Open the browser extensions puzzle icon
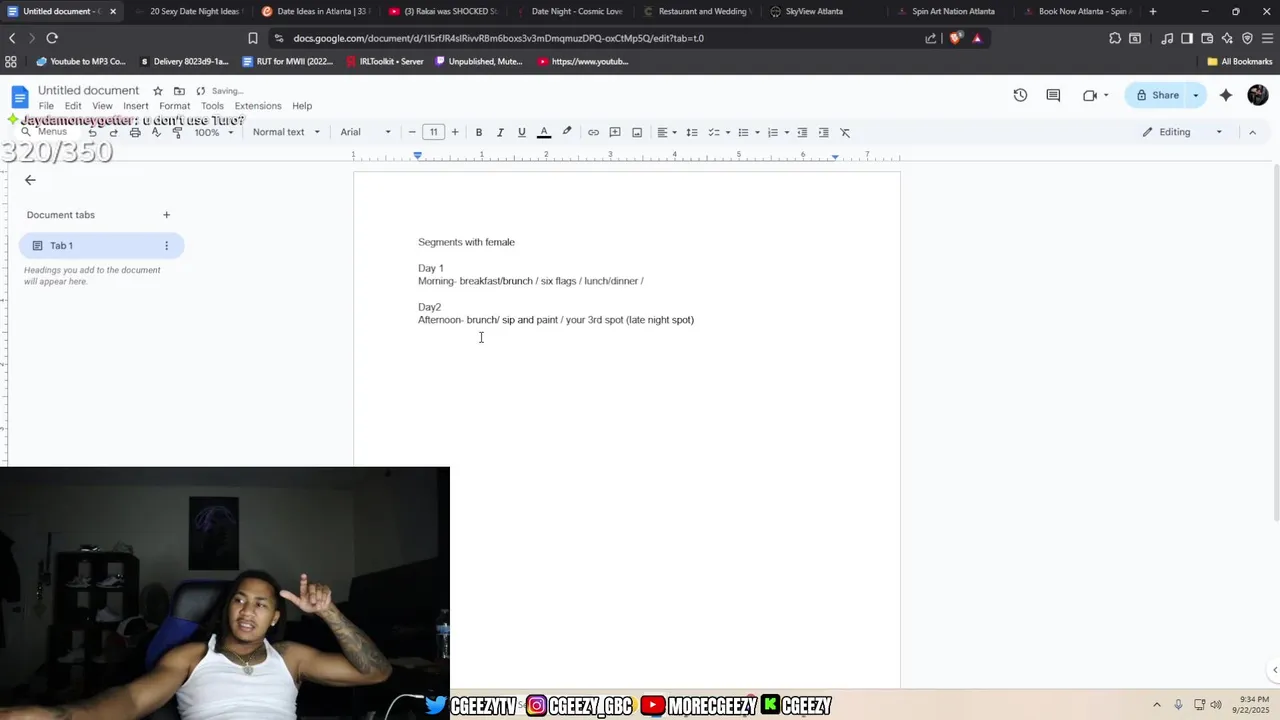Screen dimensions: 1280x720 point(1115,38)
